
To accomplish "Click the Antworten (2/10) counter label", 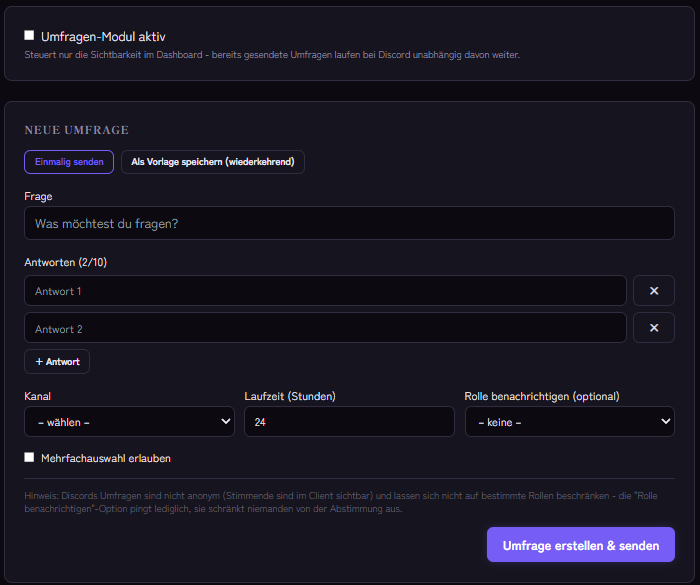I will click(x=66, y=262).
